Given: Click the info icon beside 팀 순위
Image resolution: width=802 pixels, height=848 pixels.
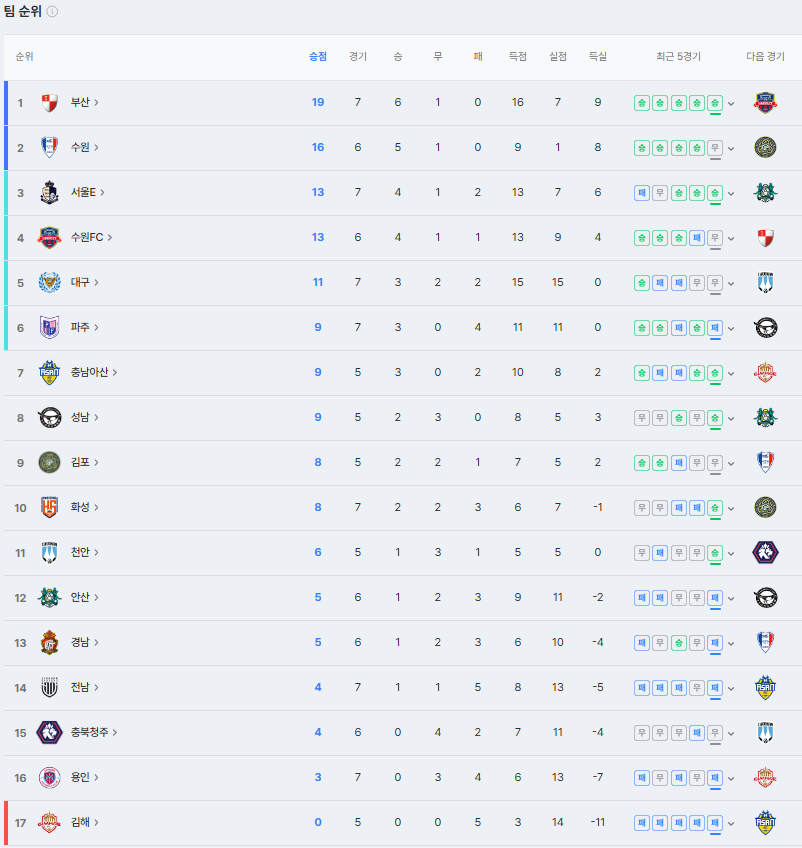Looking at the screenshot, I should pos(52,12).
